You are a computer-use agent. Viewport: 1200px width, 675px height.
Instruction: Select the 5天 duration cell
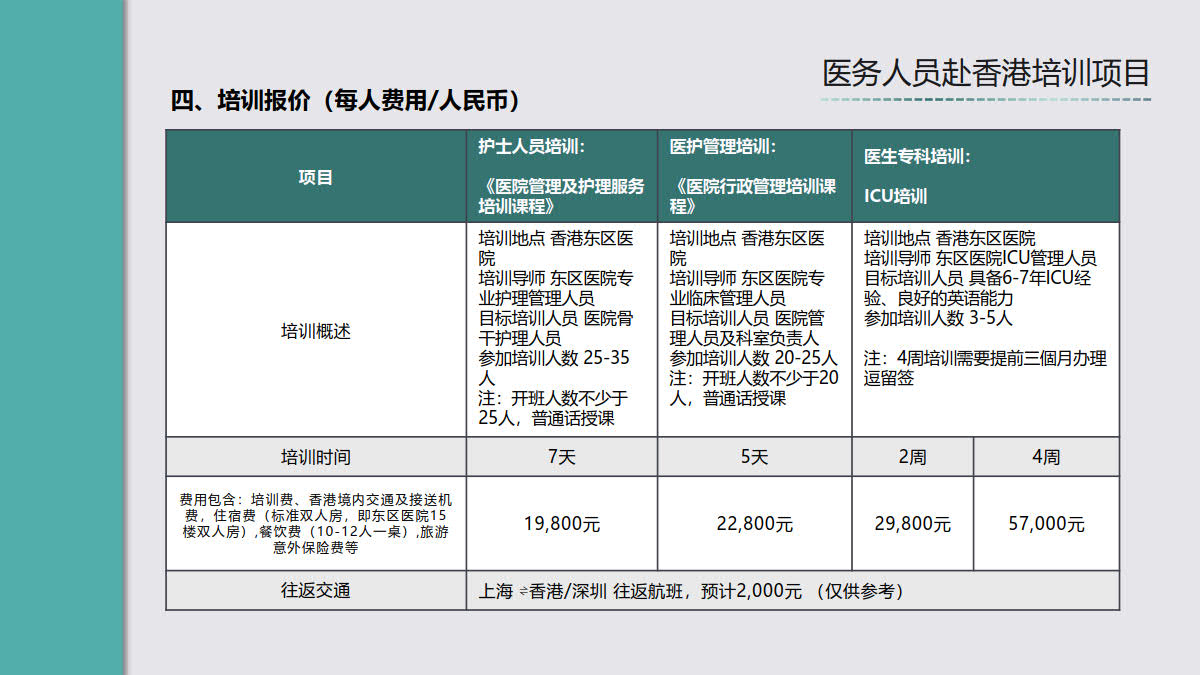pos(755,457)
